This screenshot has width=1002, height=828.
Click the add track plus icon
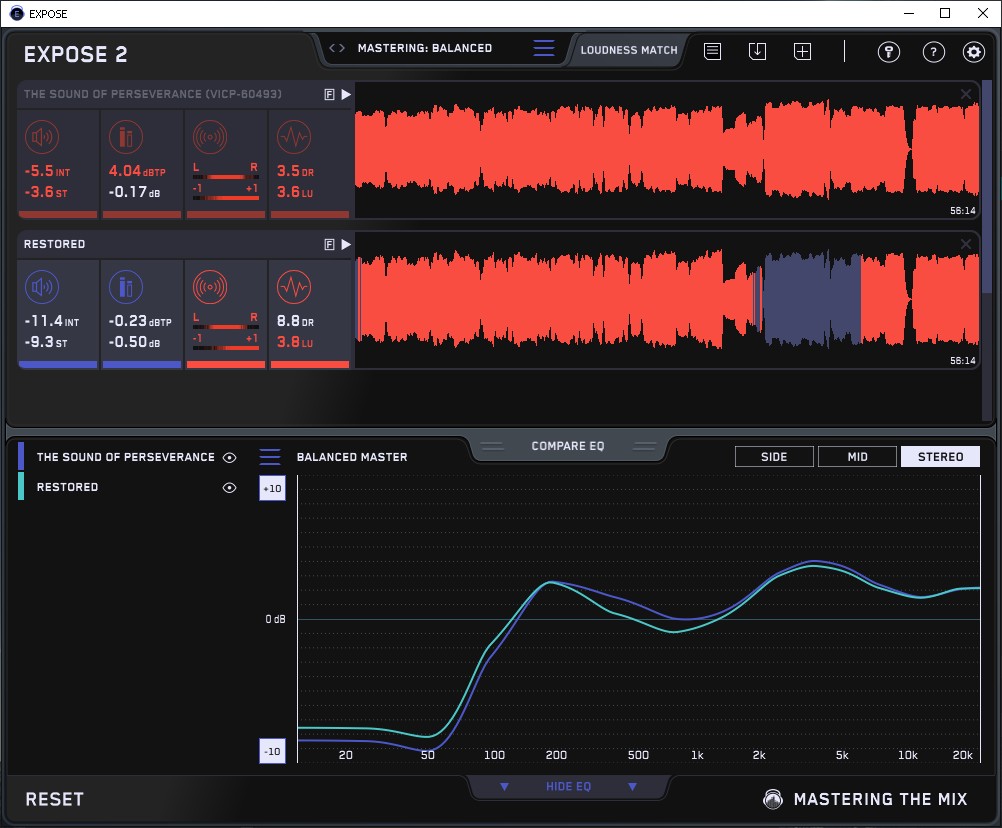[802, 51]
